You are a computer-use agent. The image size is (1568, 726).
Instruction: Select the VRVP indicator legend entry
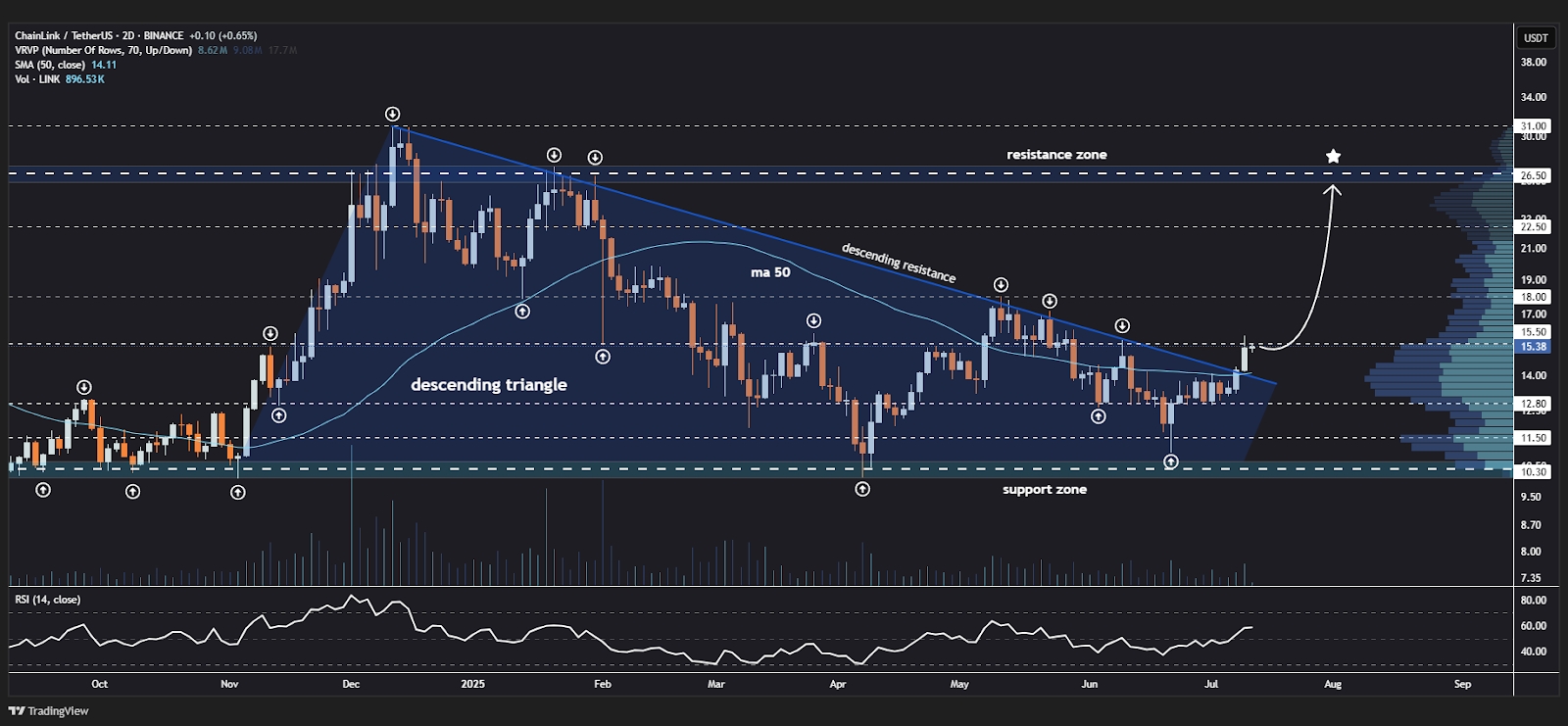pyautogui.click(x=103, y=50)
